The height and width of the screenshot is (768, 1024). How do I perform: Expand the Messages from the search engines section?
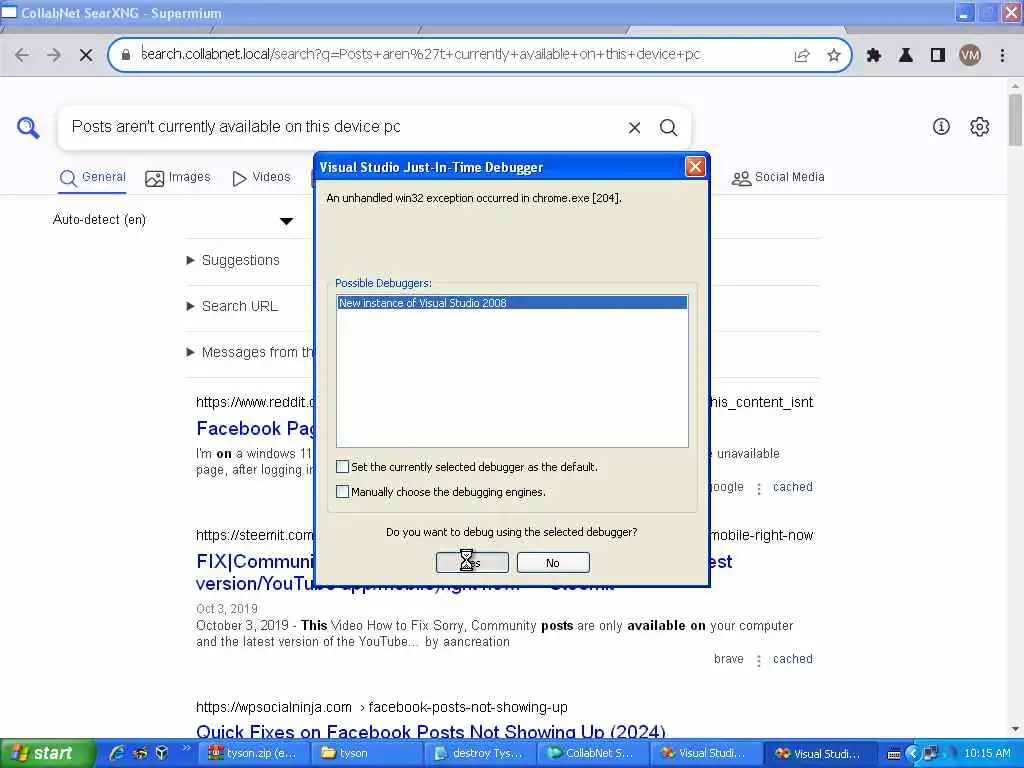pyautogui.click(x=251, y=353)
